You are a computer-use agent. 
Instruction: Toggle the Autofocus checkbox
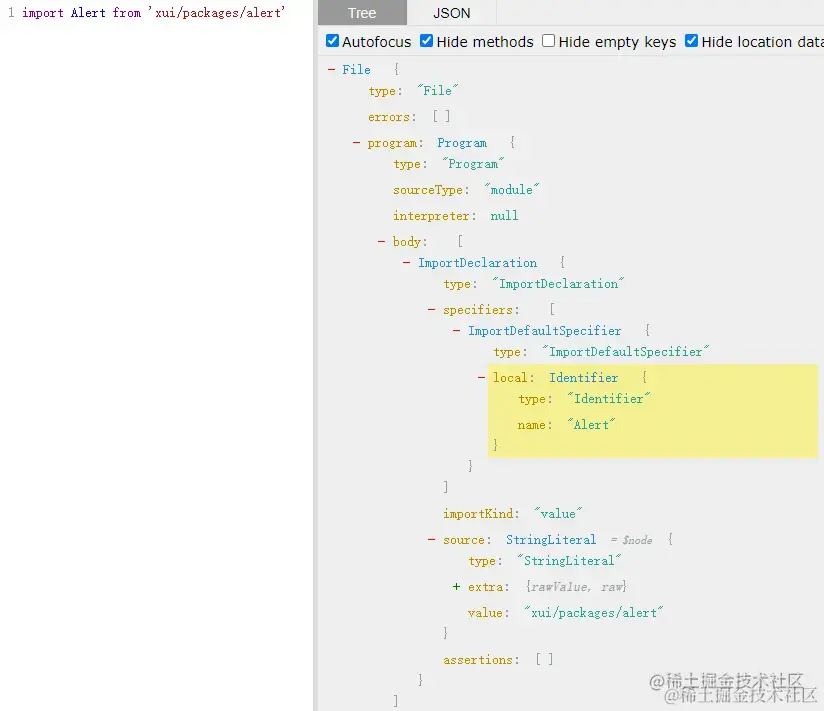click(332, 41)
